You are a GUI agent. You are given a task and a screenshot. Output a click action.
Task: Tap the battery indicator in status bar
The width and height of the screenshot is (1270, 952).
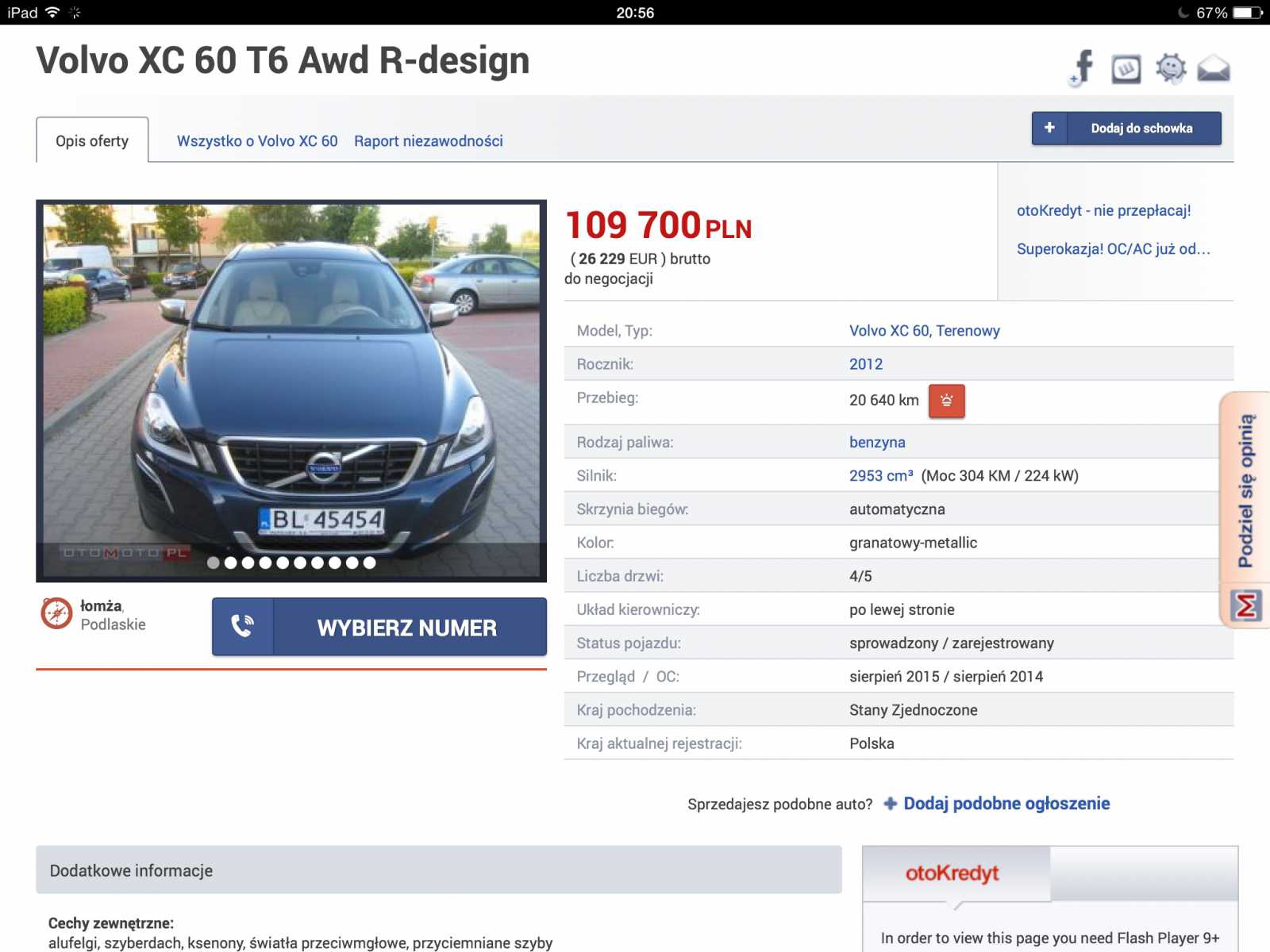(1248, 13)
